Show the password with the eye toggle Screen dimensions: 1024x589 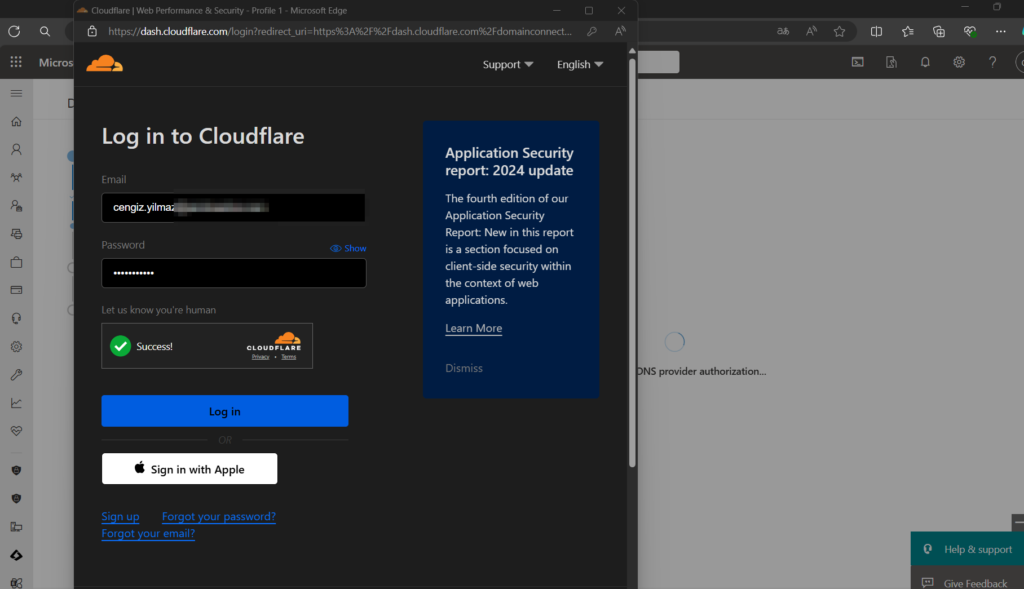348,248
